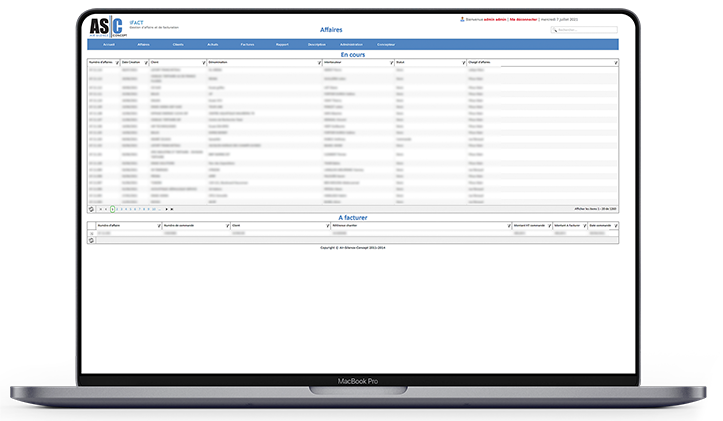Click the En cours section heading
The image size is (723, 421).
(x=353, y=54)
